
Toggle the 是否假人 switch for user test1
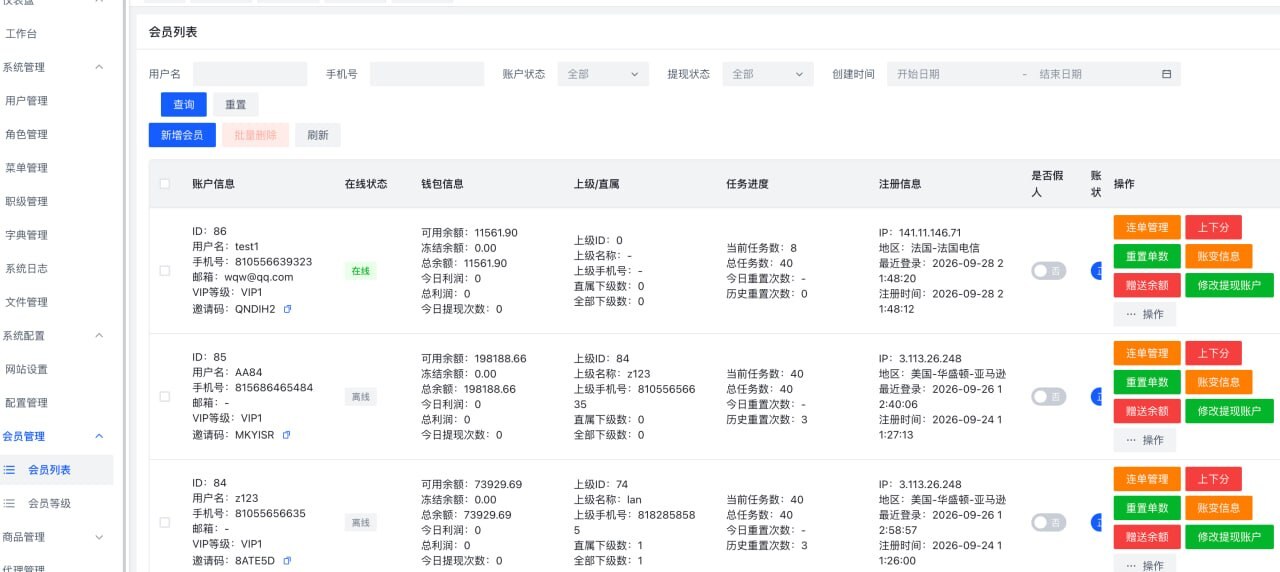point(1049,271)
